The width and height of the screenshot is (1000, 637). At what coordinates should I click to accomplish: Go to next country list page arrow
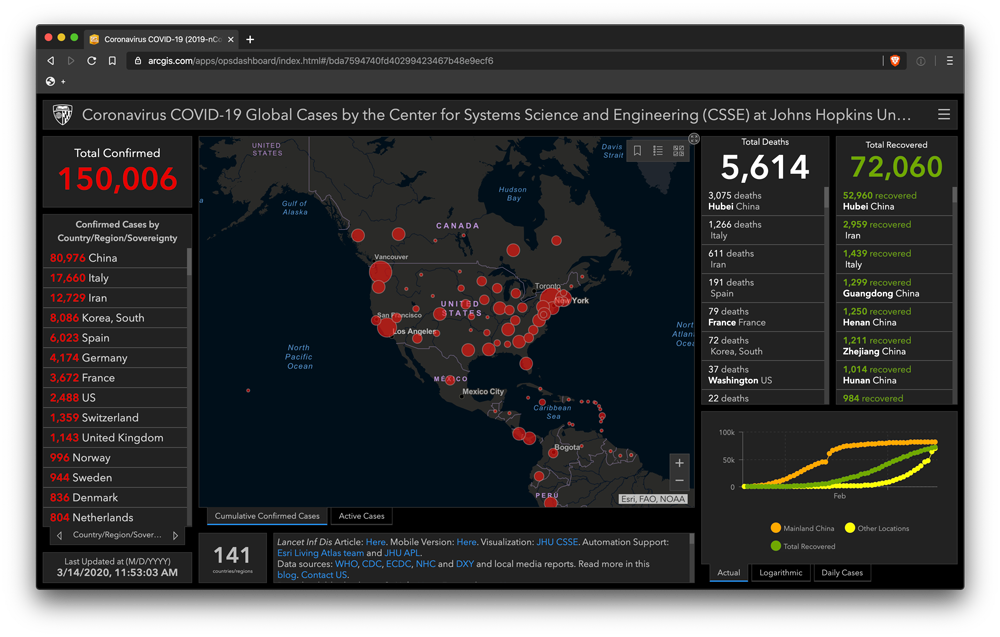[x=175, y=536]
